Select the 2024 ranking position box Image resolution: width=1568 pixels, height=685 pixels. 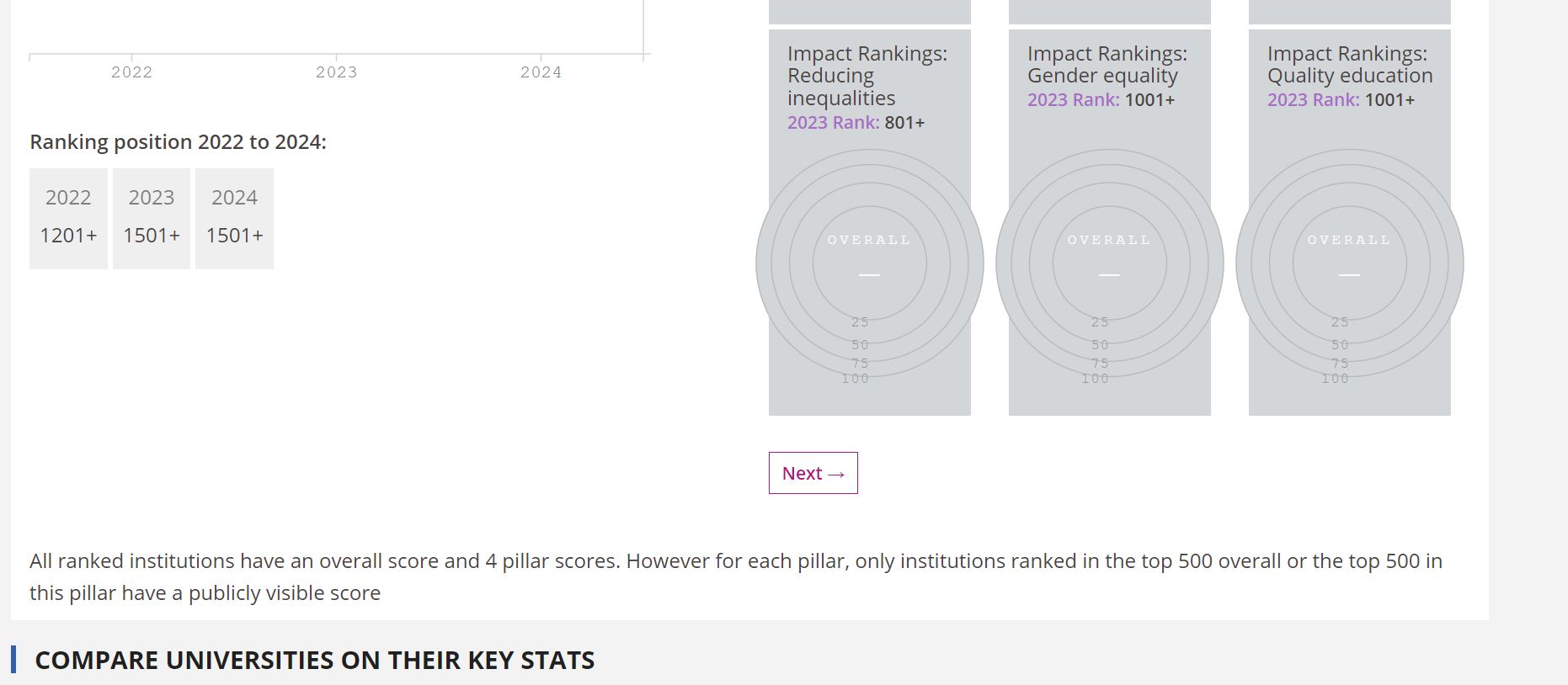coord(234,218)
